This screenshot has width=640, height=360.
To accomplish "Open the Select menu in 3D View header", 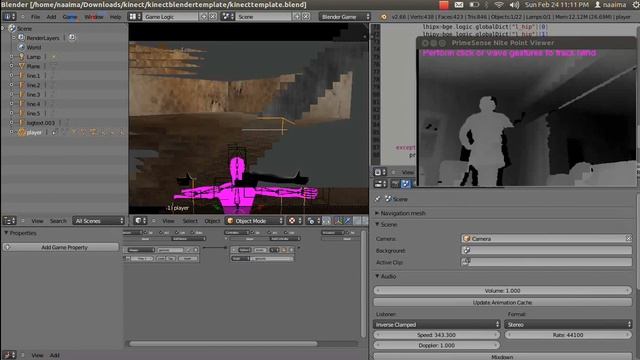I will 190,221.
